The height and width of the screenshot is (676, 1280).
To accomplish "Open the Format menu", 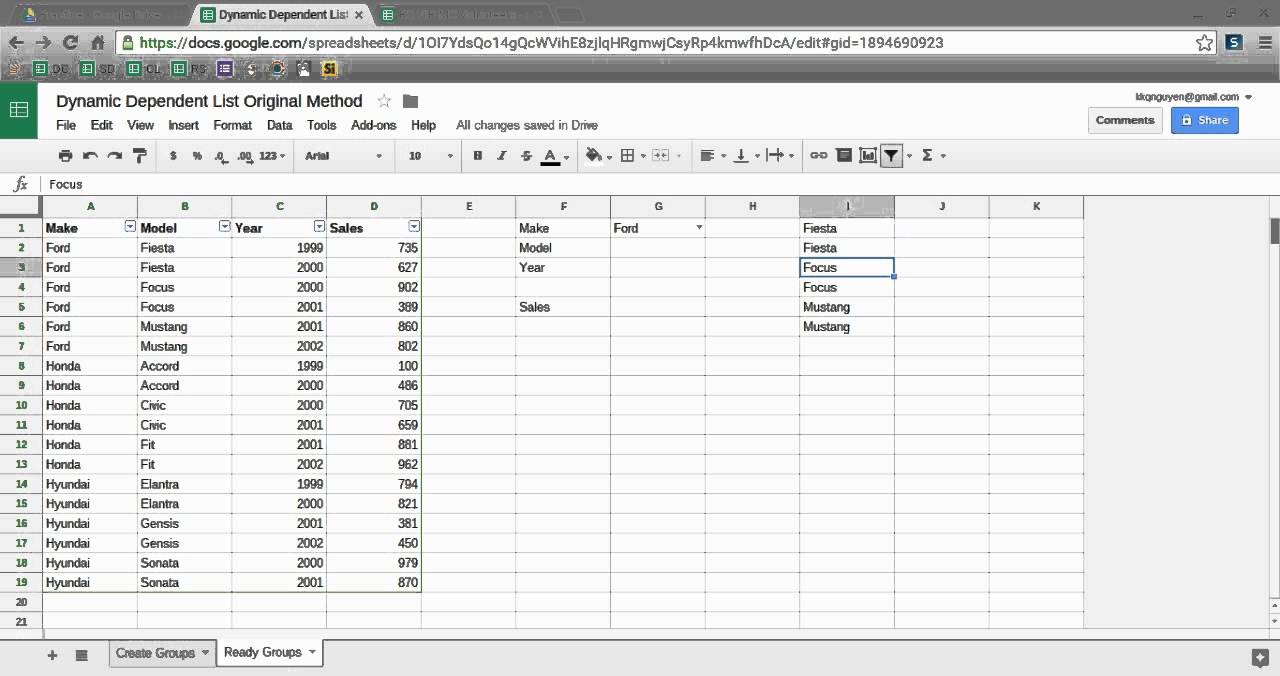I will pos(232,125).
